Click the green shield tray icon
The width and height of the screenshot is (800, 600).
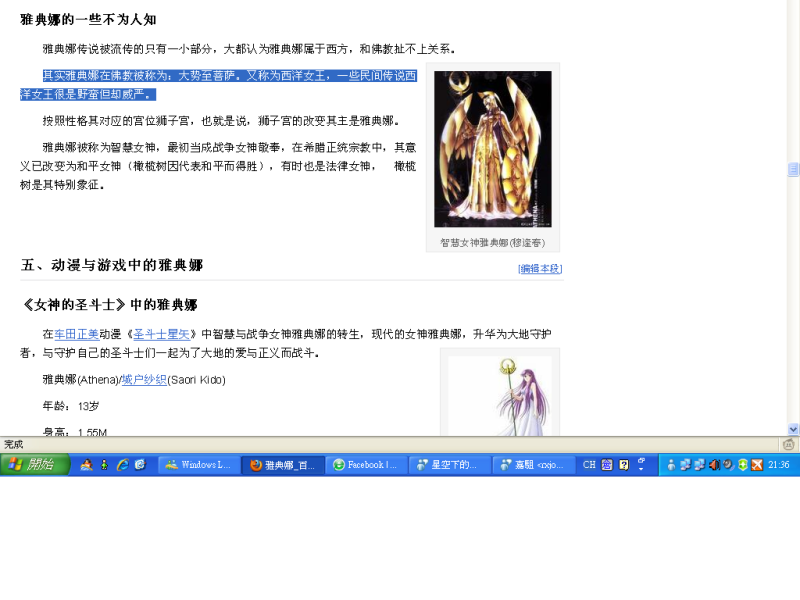tap(743, 465)
